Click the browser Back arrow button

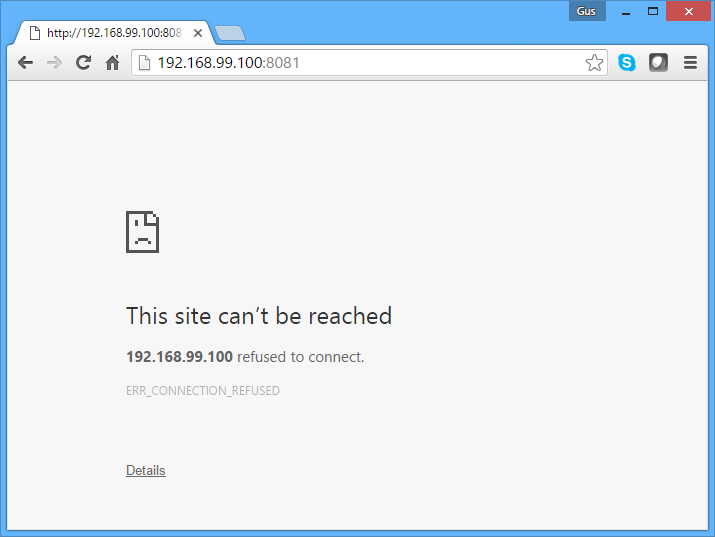click(25, 63)
